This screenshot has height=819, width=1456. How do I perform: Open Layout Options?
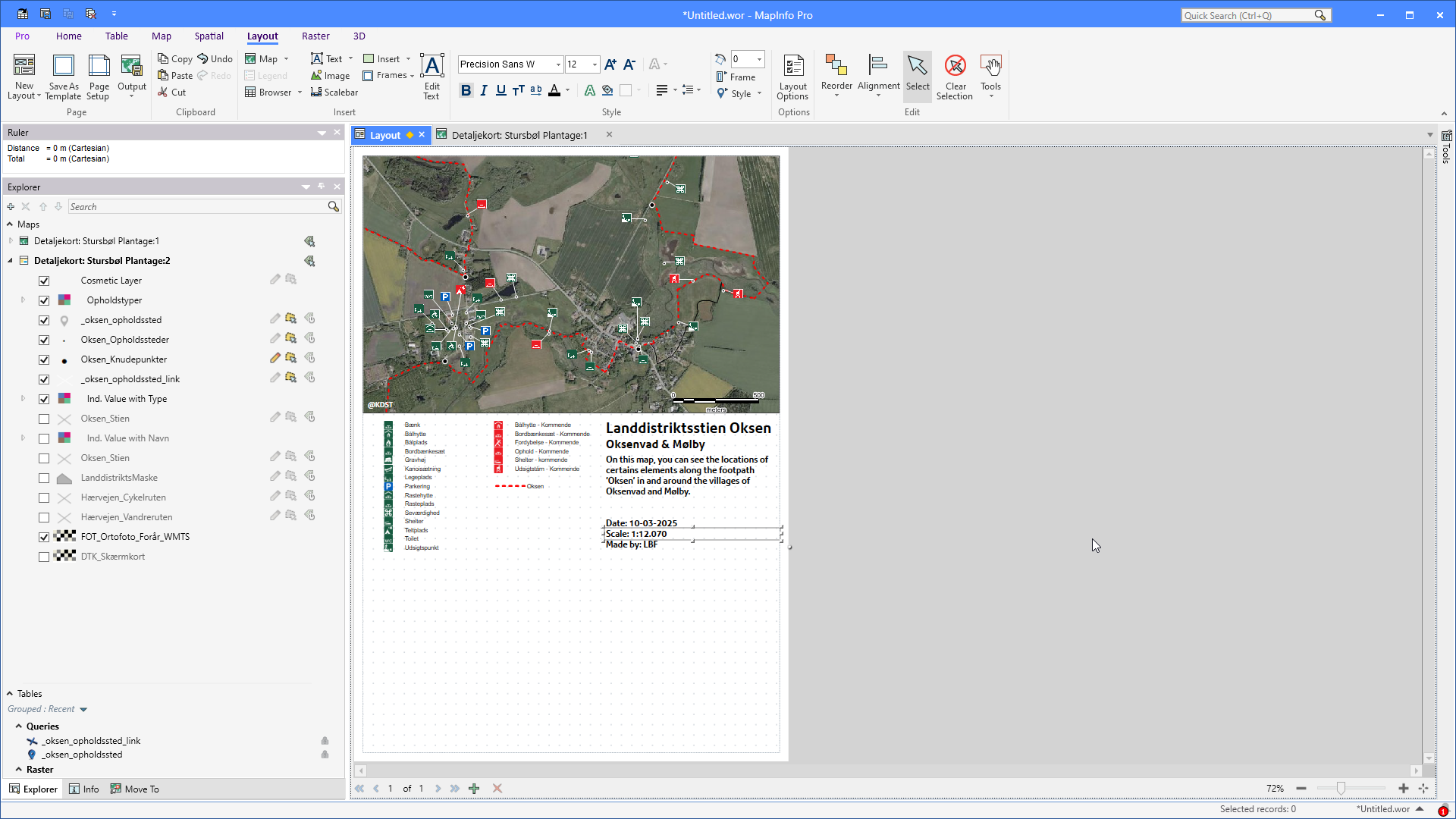point(792,76)
